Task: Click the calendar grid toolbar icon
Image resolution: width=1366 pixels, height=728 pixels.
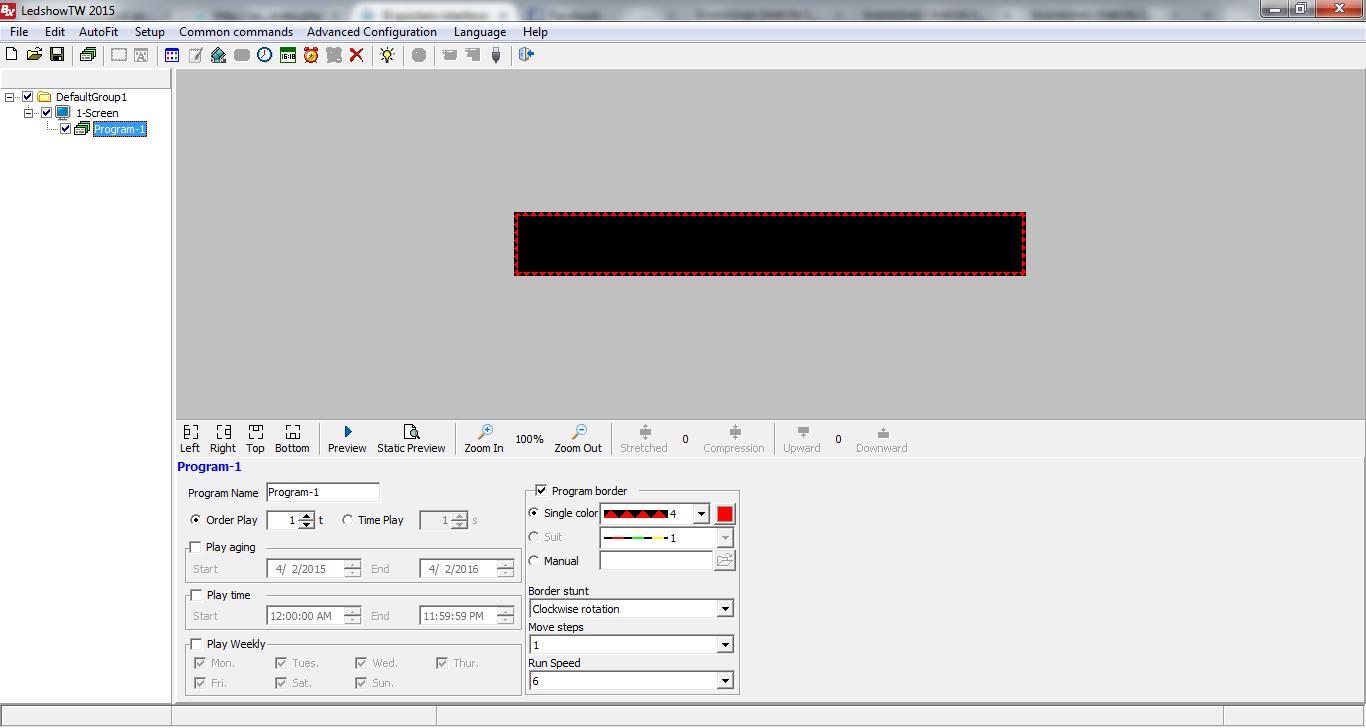Action: click(172, 55)
